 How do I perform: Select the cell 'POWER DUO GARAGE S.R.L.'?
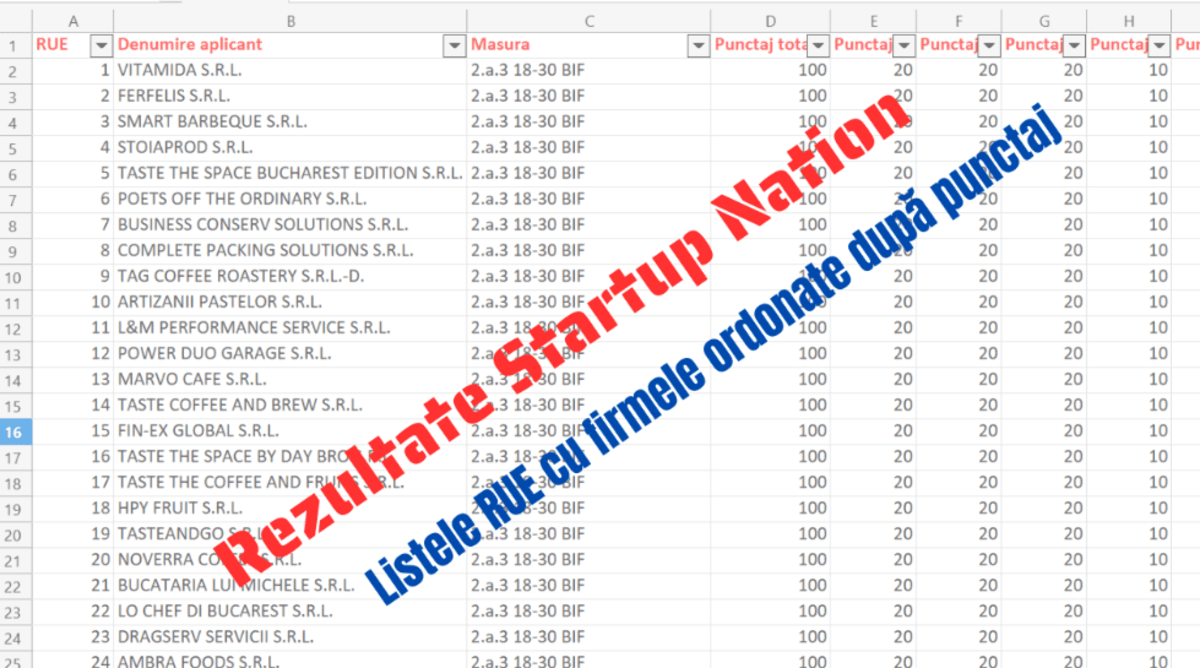pos(291,353)
